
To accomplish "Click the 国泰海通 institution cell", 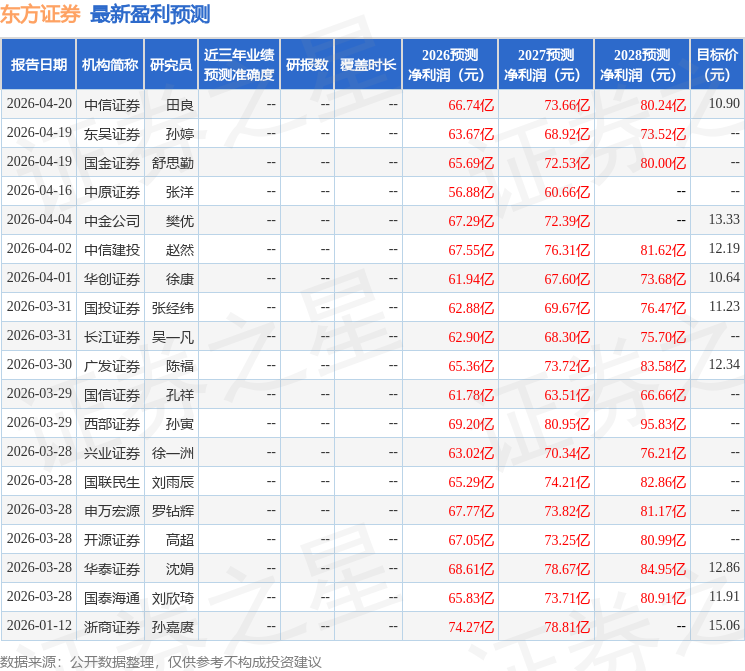I will [x=112, y=598].
